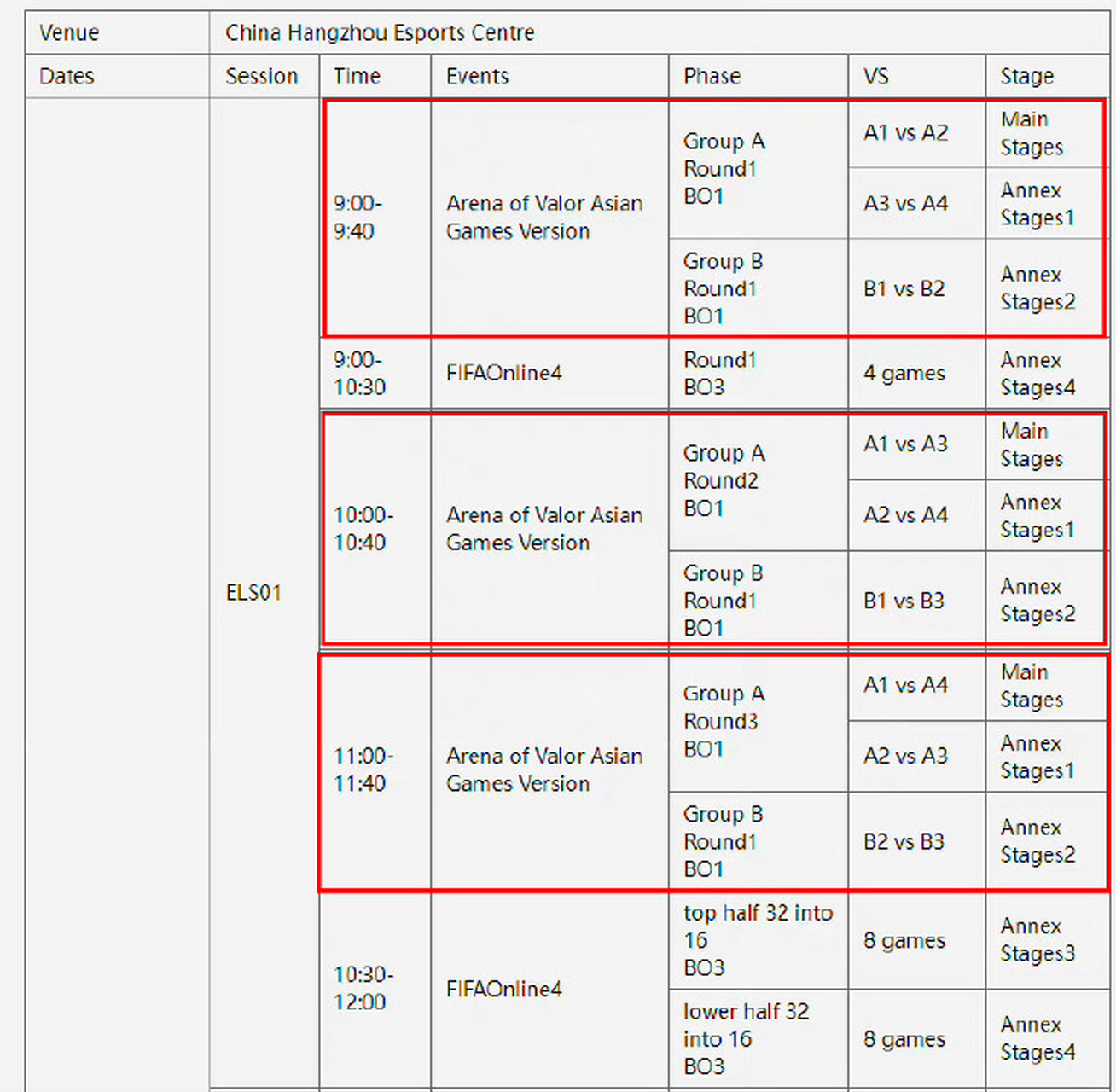Click Arena of Valor event in 10:00-10:40 row
Viewport: 1116px width, 1092px height.
(x=549, y=529)
